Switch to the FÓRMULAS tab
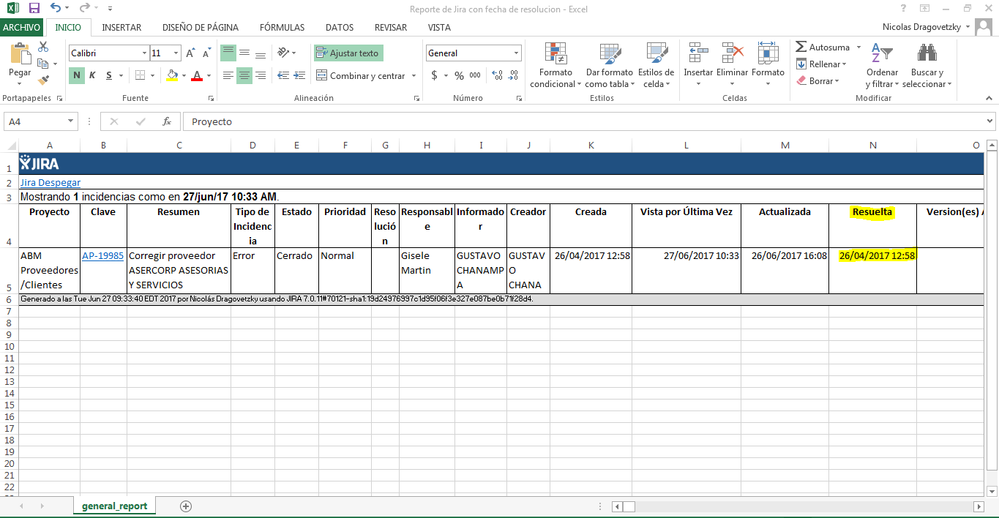Viewport: 999px width, 518px height. coord(282,27)
